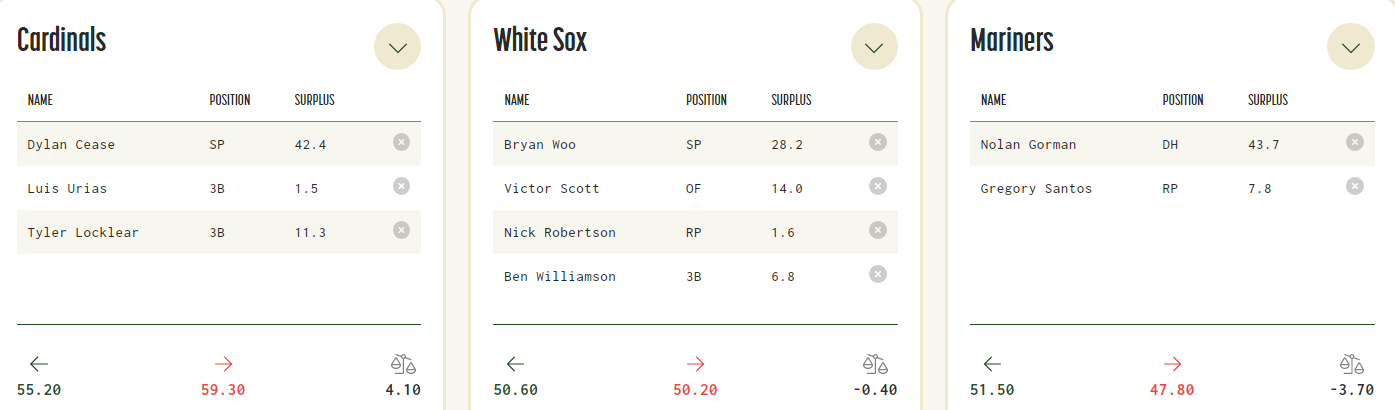Click the Surplus column header for Mariners
The image size is (1395, 410).
click(x=1268, y=100)
